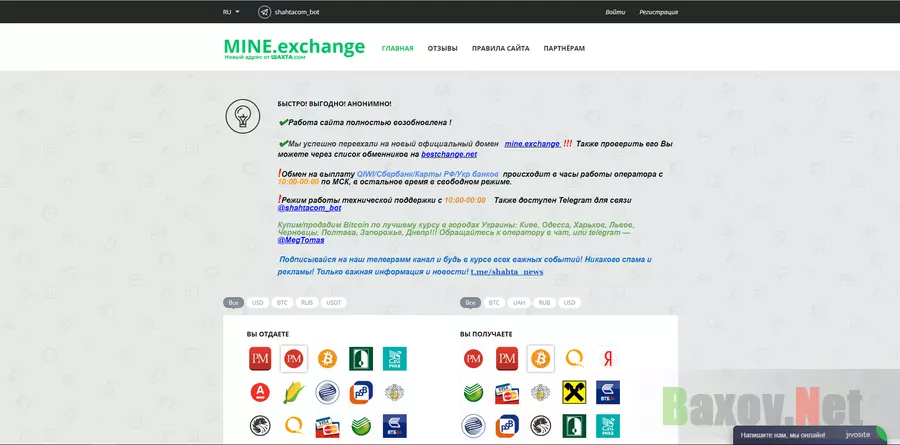Image resolution: width=900 pixels, height=445 pixels.
Task: Choose Bitcoin icon in Вы получаете section
Action: click(x=541, y=359)
